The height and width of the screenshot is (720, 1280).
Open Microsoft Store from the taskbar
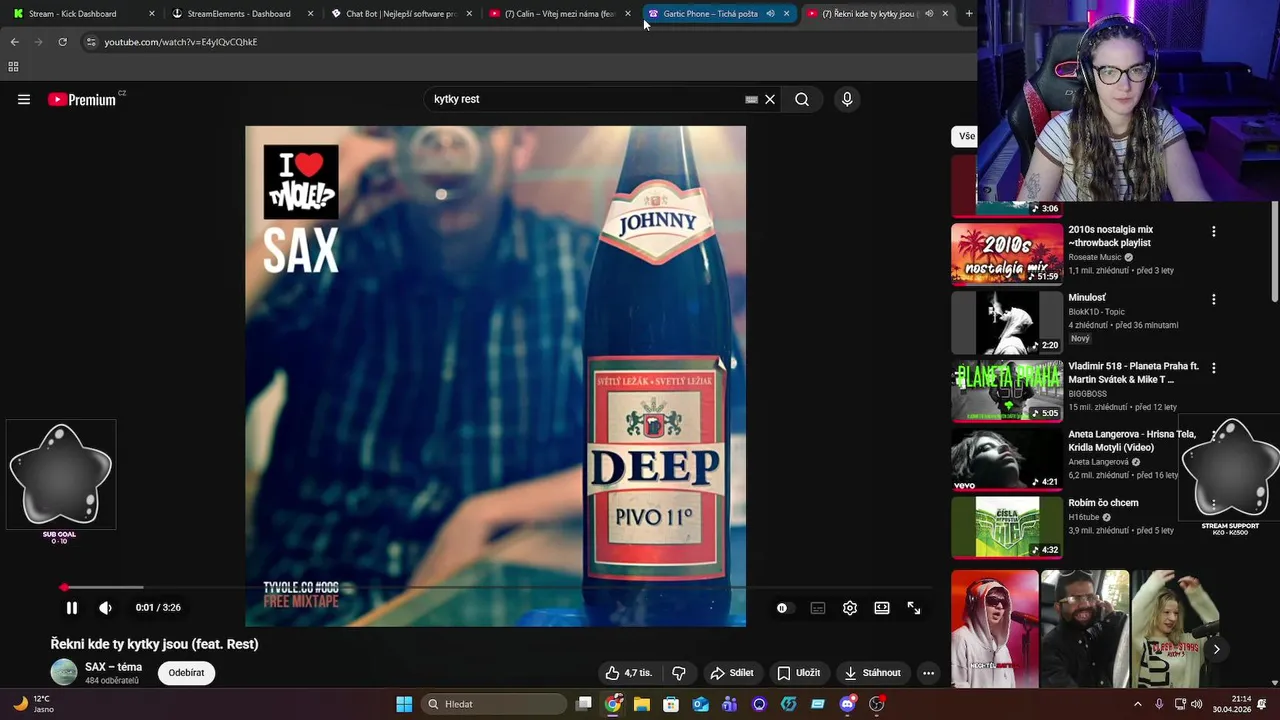tap(671, 704)
